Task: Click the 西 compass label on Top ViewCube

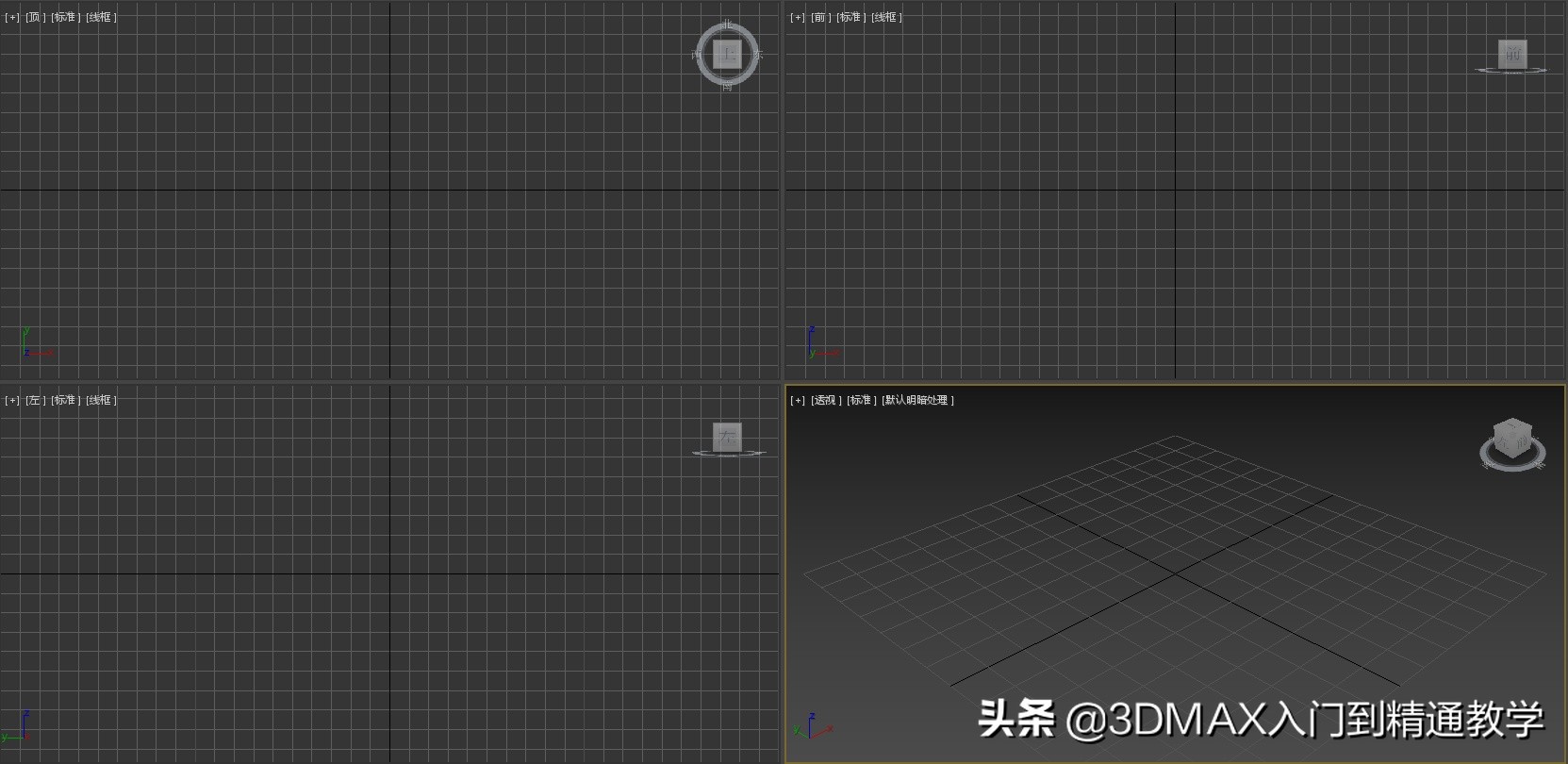Action: pos(697,56)
